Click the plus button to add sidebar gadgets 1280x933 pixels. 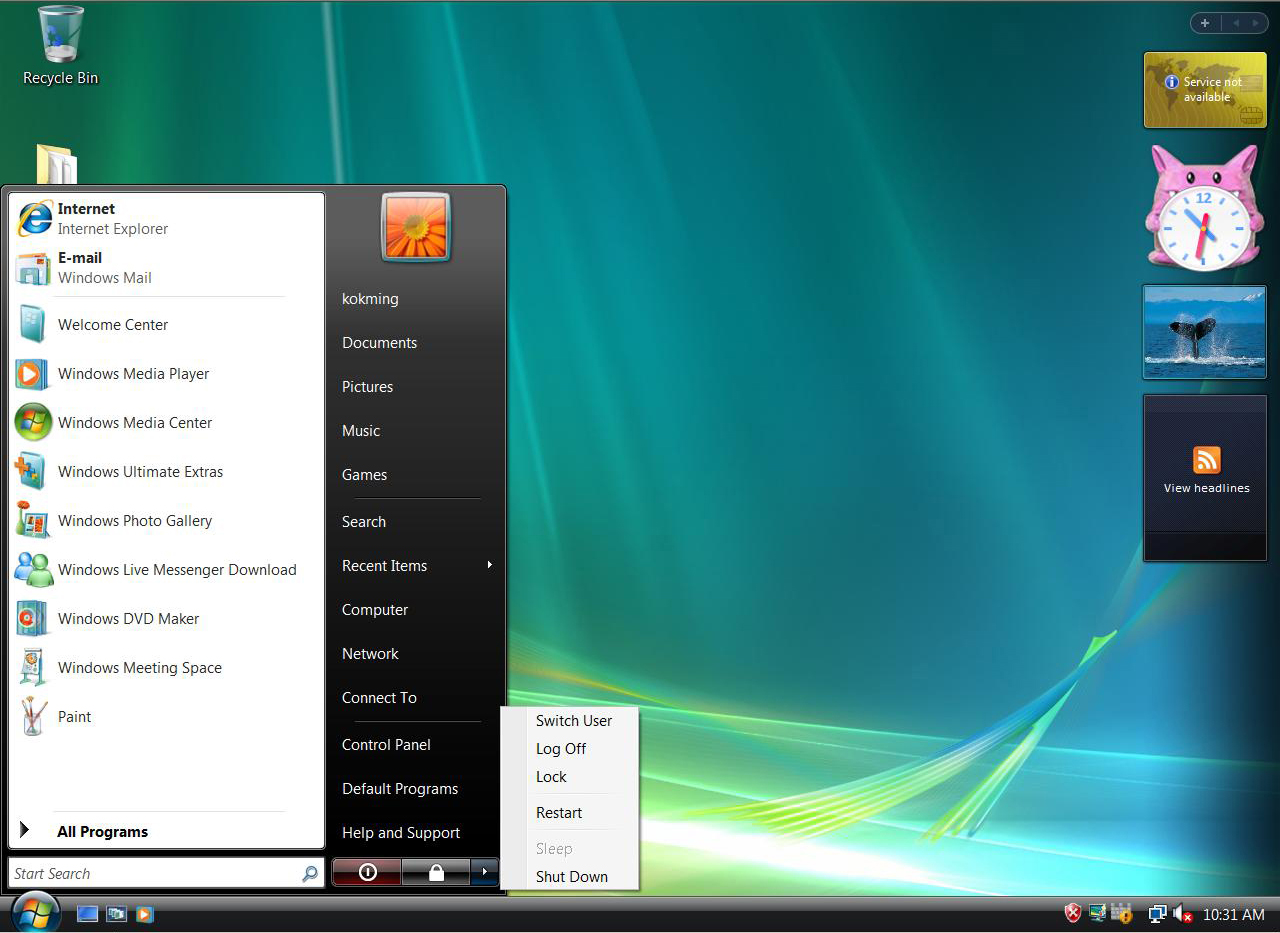click(x=1205, y=23)
